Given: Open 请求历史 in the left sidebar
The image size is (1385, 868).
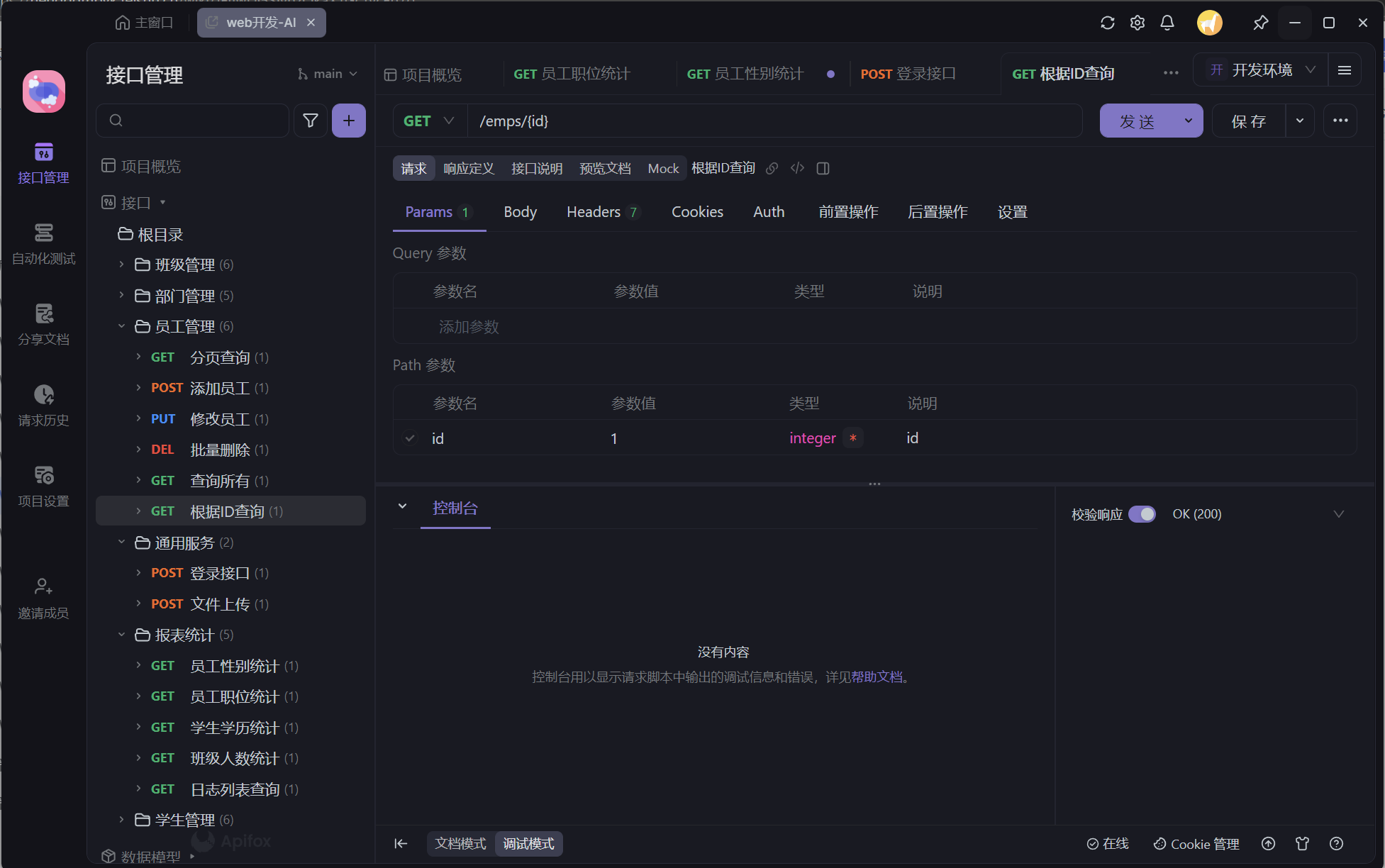Looking at the screenshot, I should [43, 405].
